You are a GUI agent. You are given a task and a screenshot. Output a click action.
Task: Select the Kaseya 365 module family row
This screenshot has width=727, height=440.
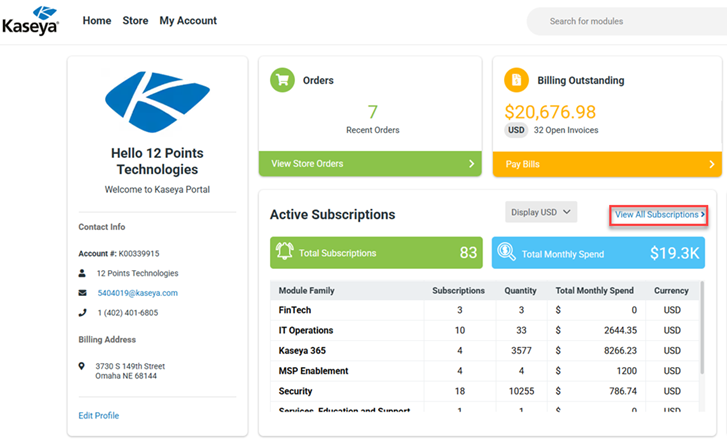(485, 351)
